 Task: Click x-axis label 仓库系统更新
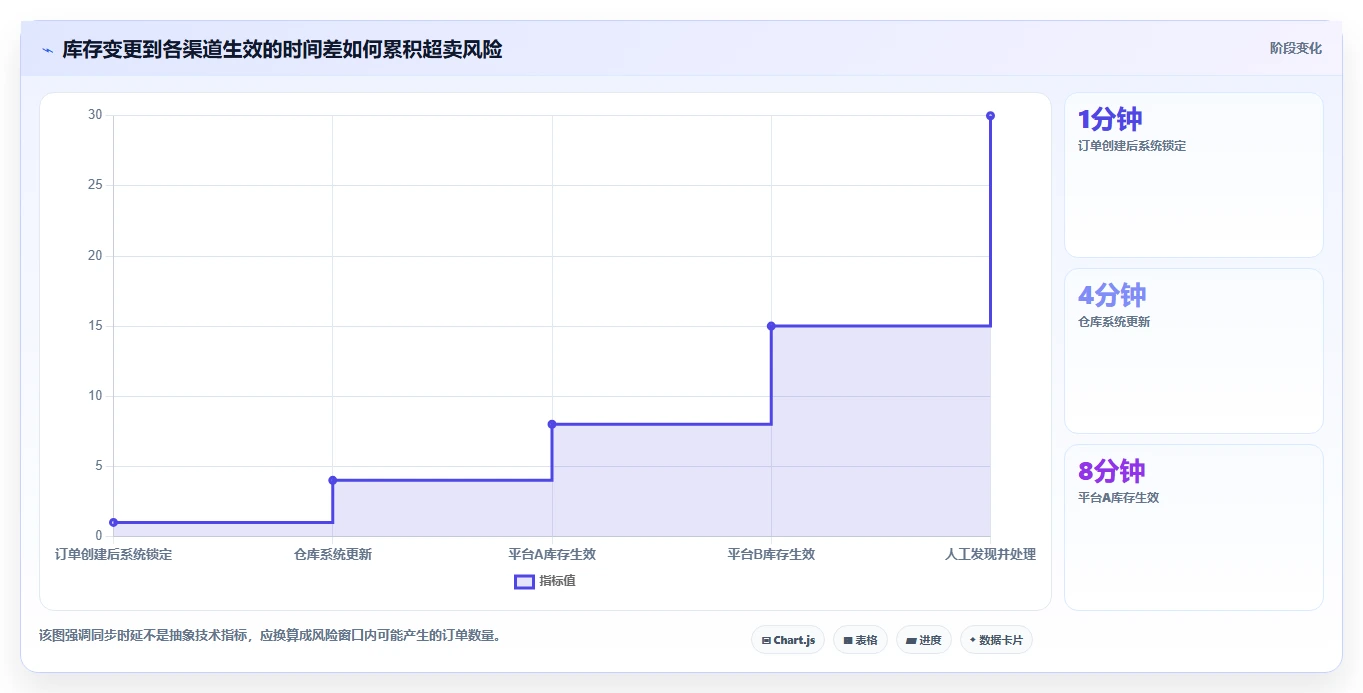[x=333, y=554]
